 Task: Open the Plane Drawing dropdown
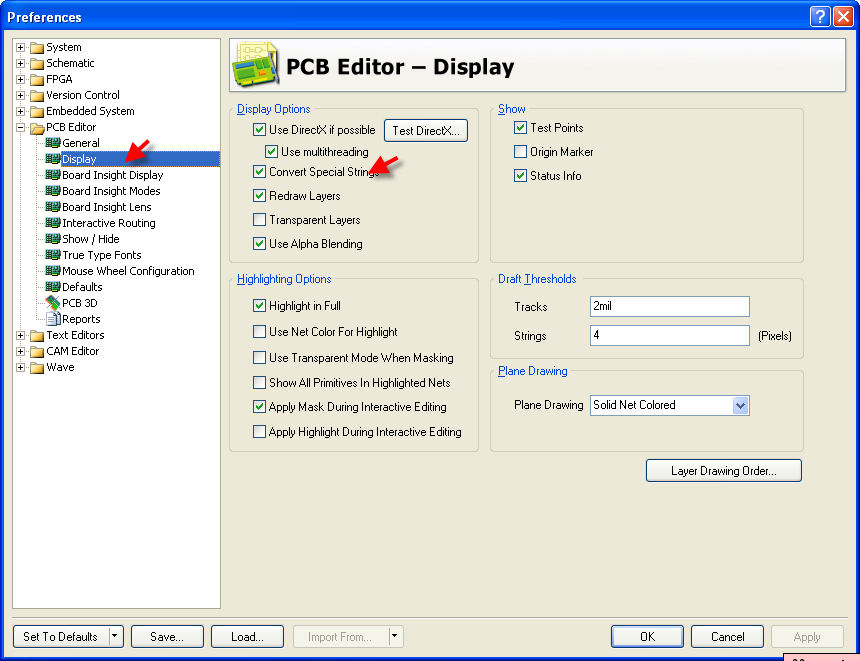[x=740, y=405]
